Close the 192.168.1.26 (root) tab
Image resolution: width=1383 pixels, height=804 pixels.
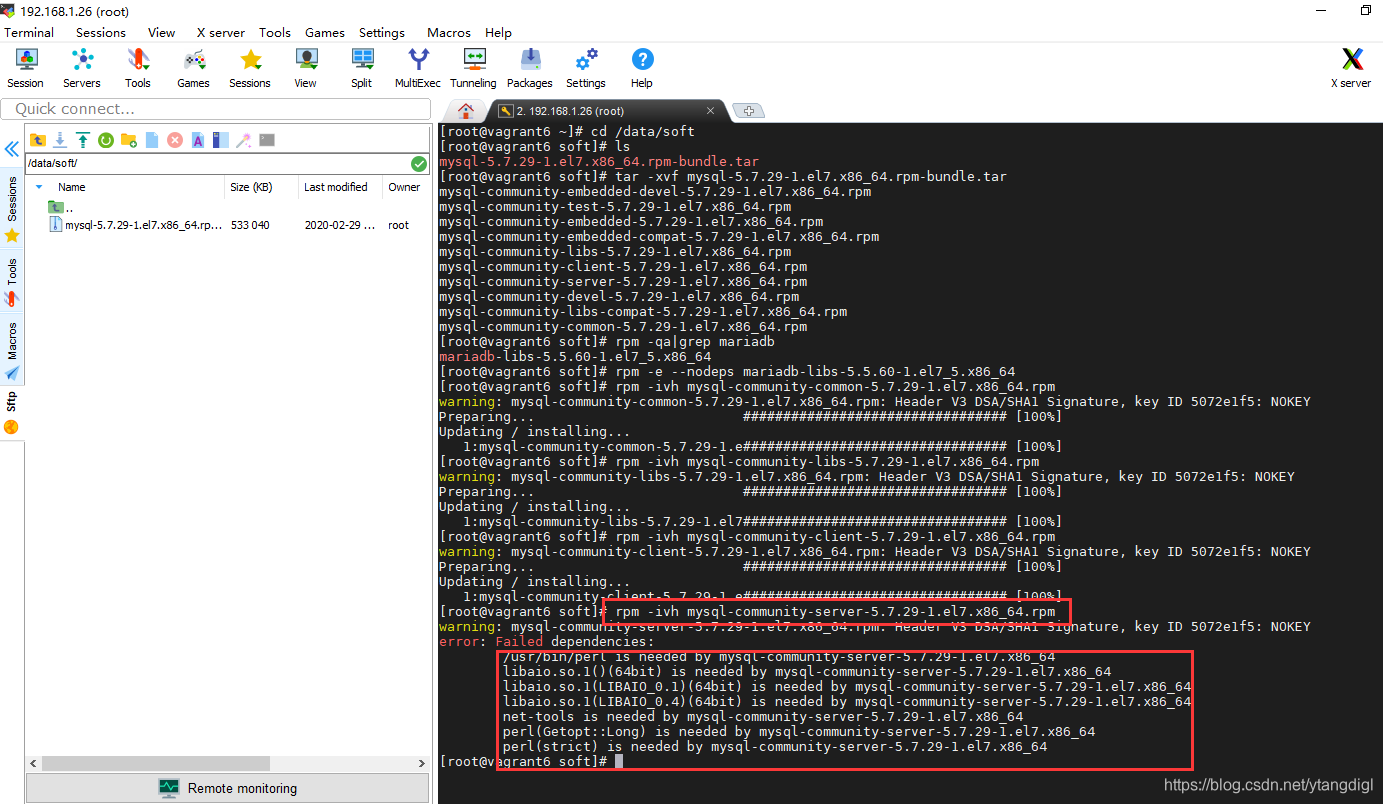pyautogui.click(x=711, y=111)
